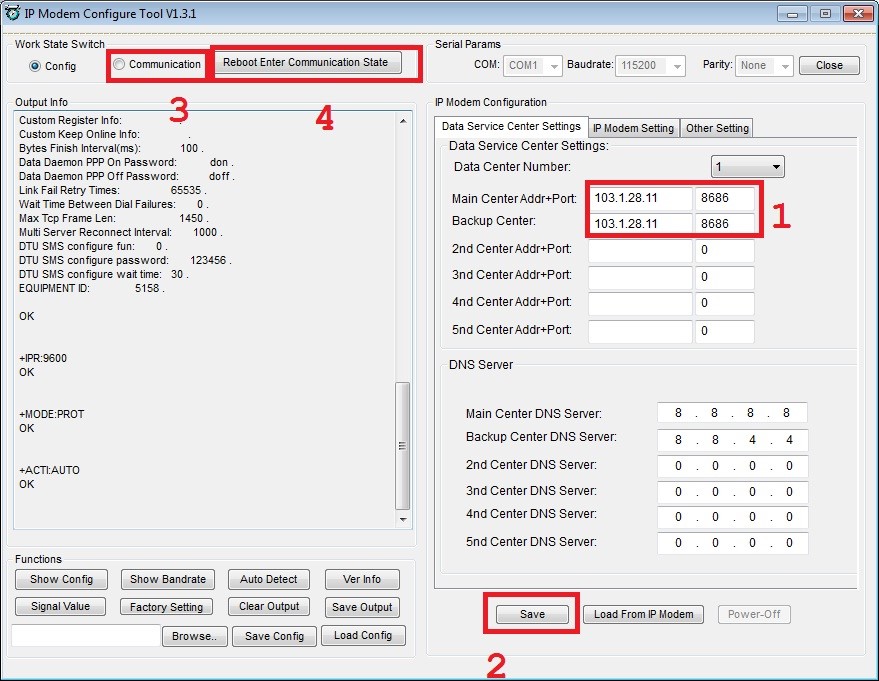Click the Show Config button
This screenshot has width=879, height=681.
(61, 579)
